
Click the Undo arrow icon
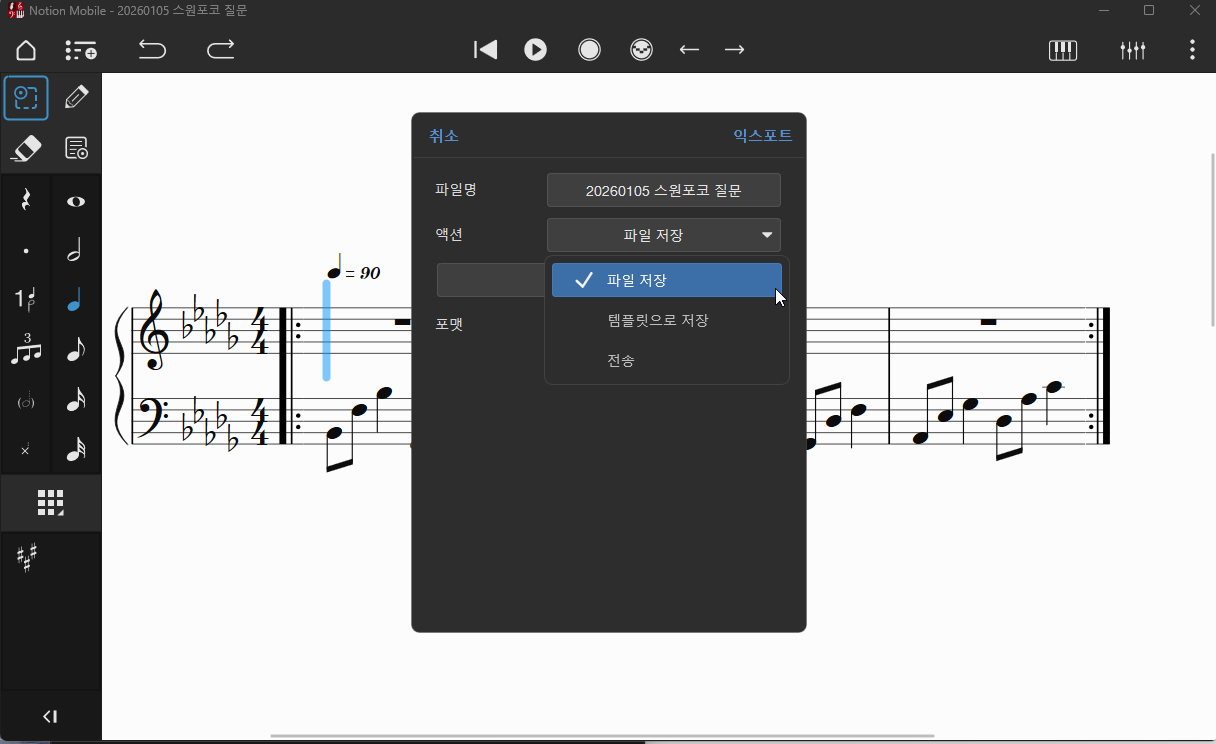click(x=152, y=50)
